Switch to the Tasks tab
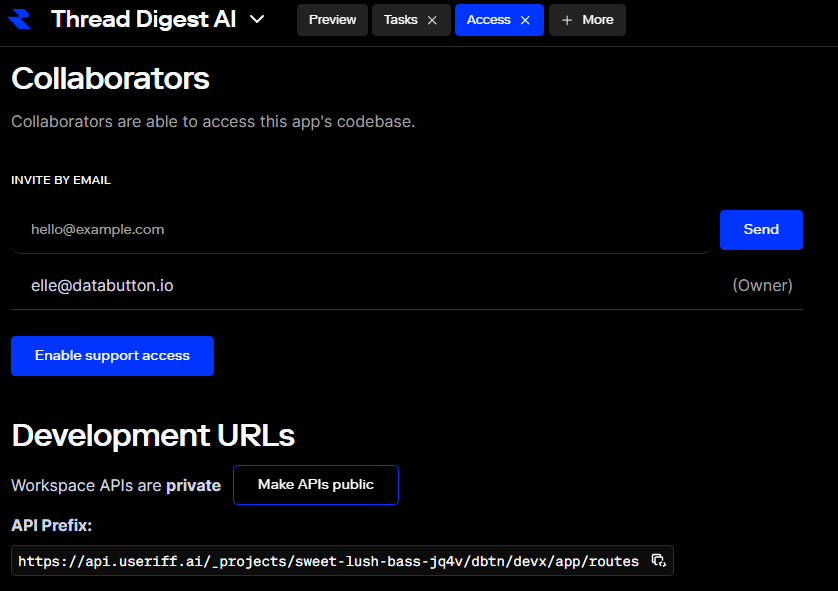 (401, 20)
